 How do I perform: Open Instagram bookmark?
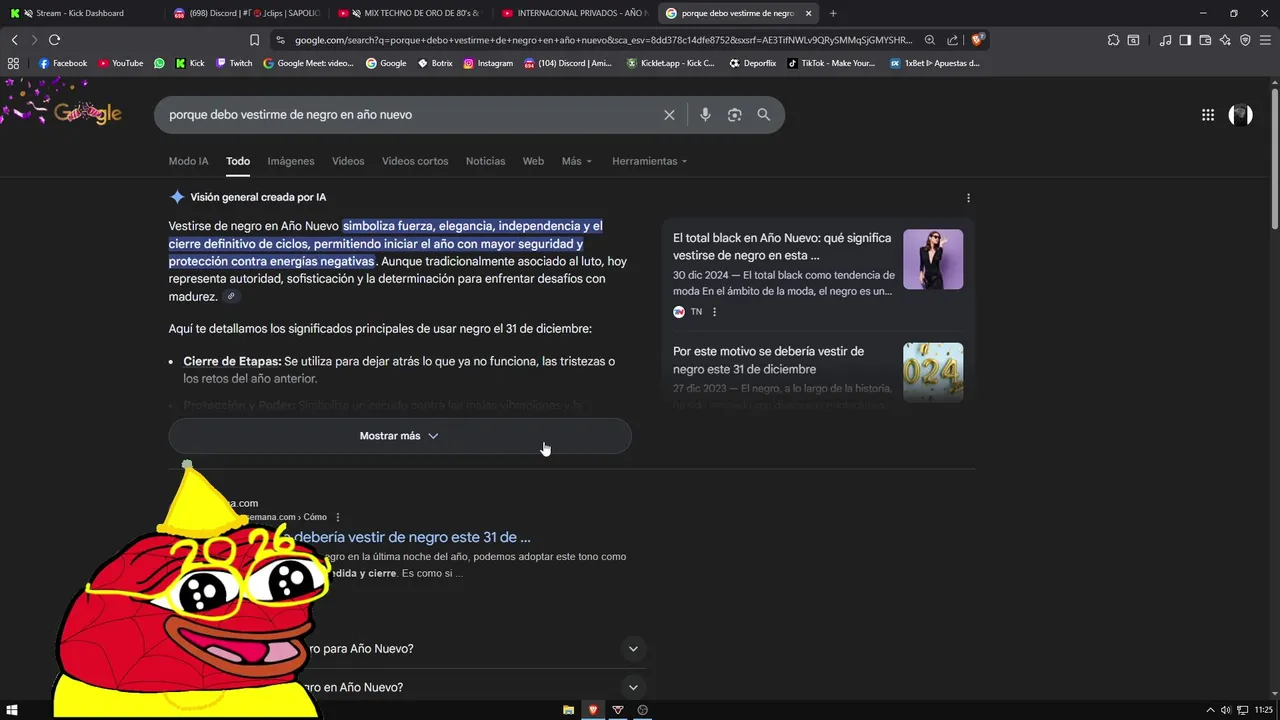(488, 63)
